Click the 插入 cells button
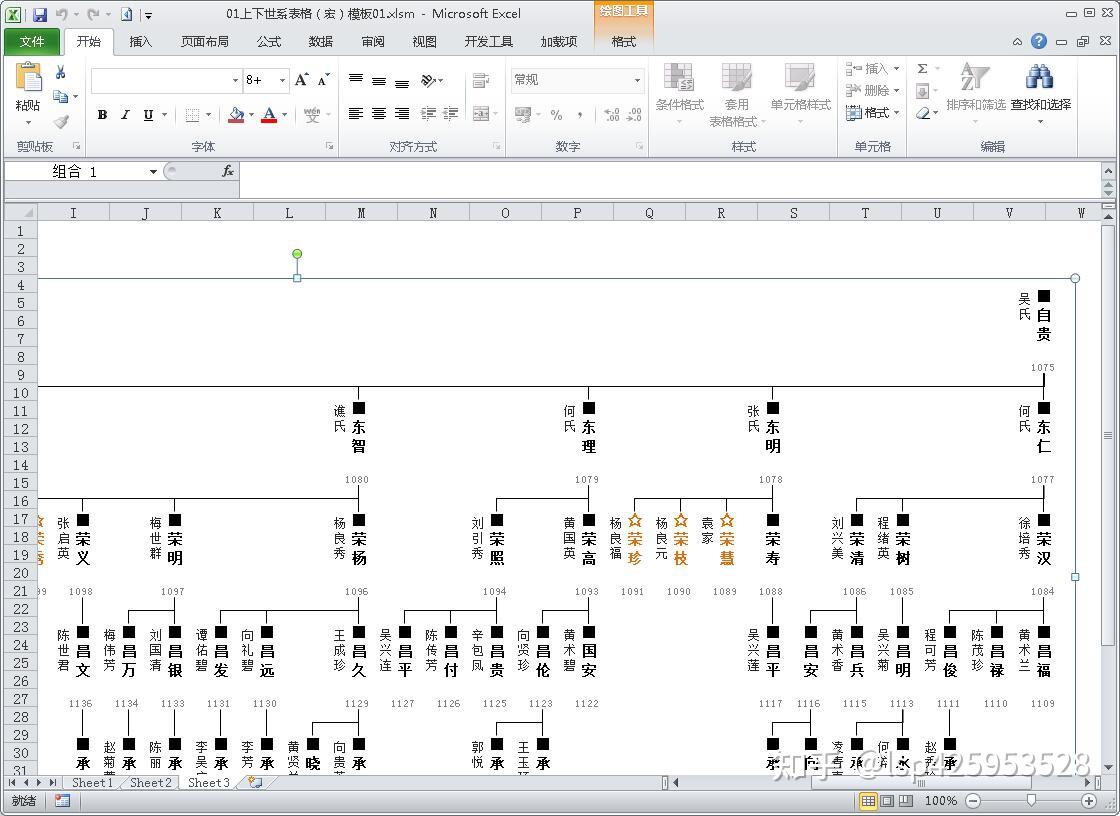 tap(871, 69)
